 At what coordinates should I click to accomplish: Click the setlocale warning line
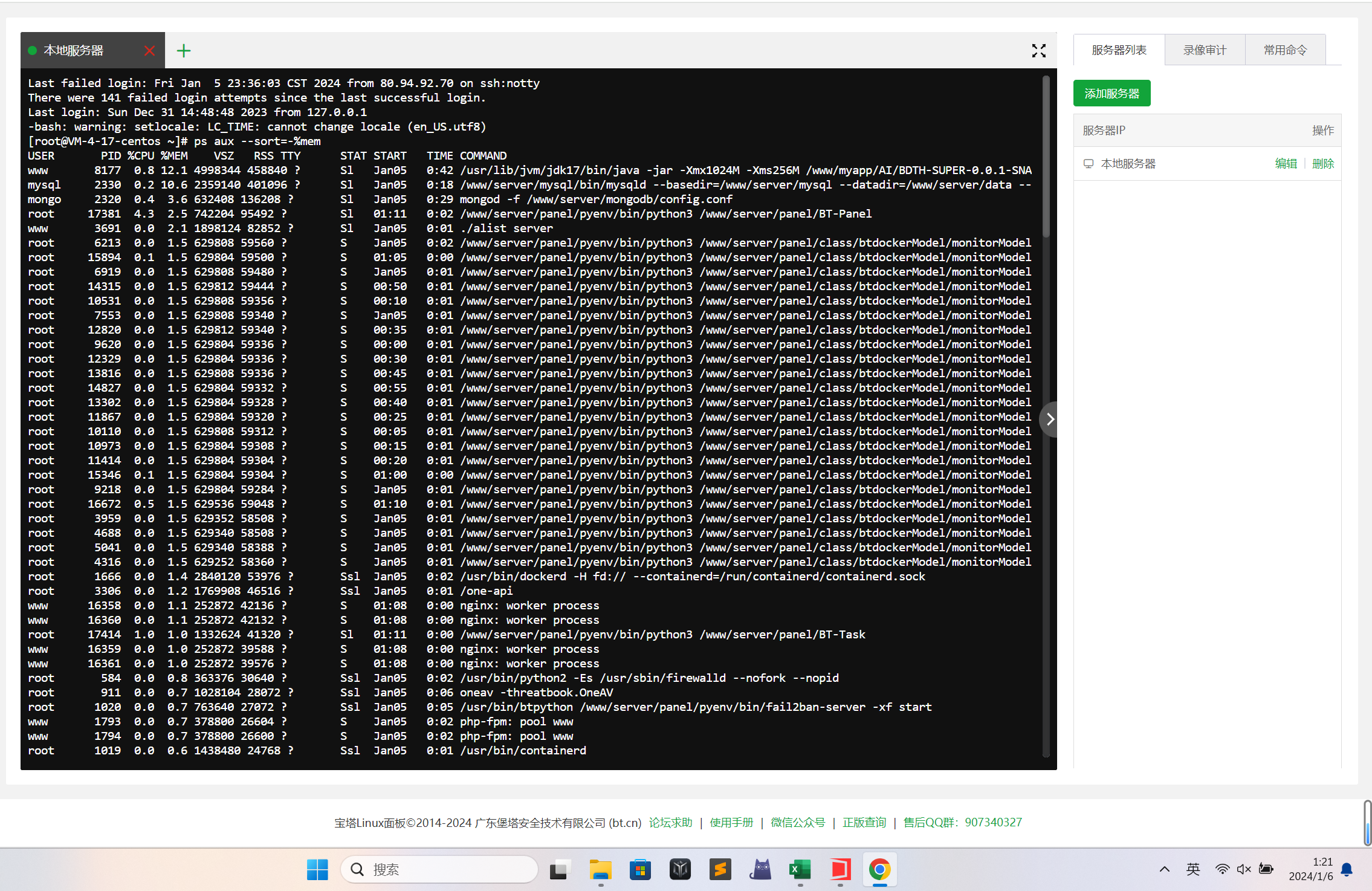257,127
